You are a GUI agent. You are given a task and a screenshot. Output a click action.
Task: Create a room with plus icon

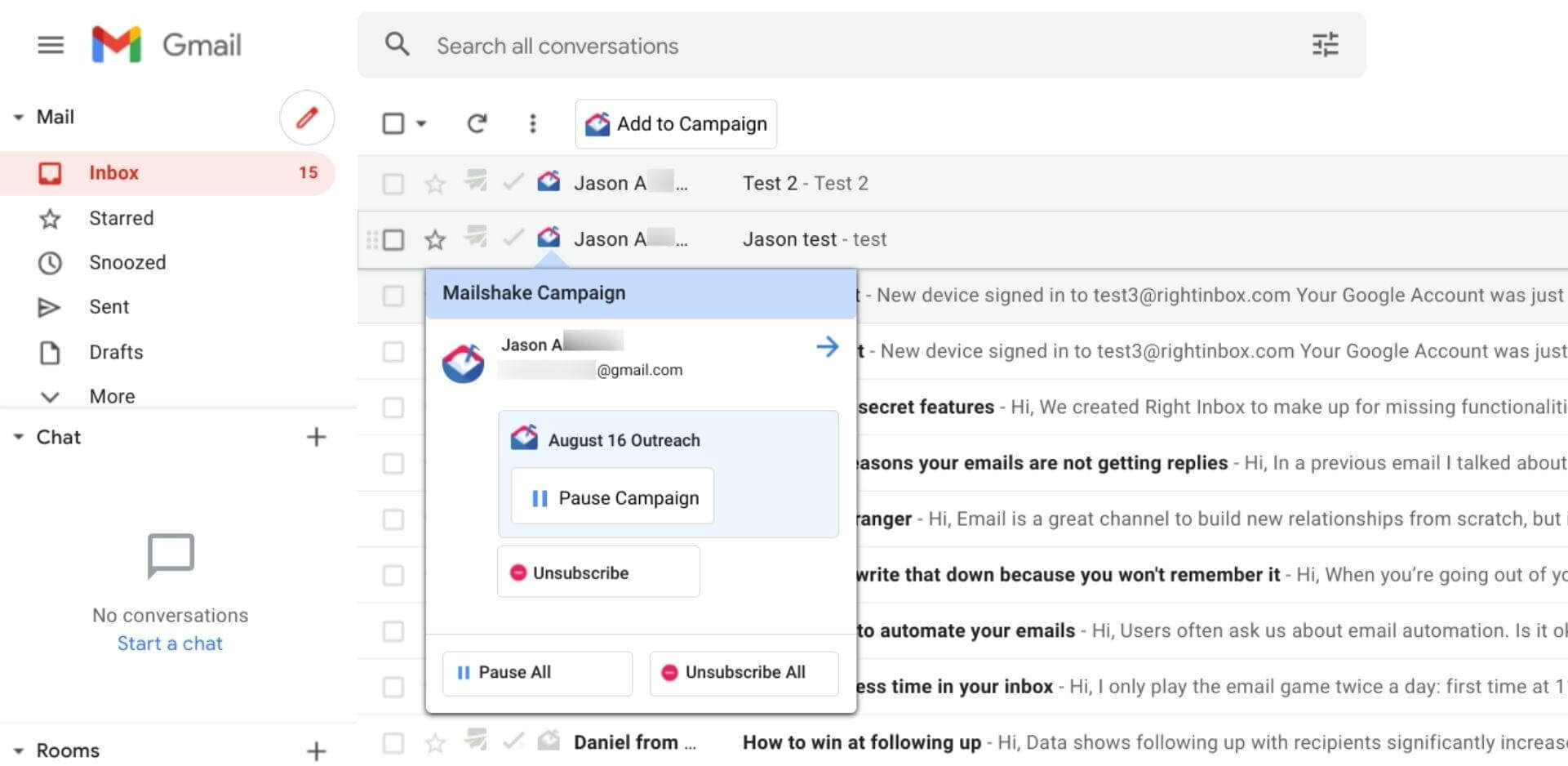tap(316, 750)
